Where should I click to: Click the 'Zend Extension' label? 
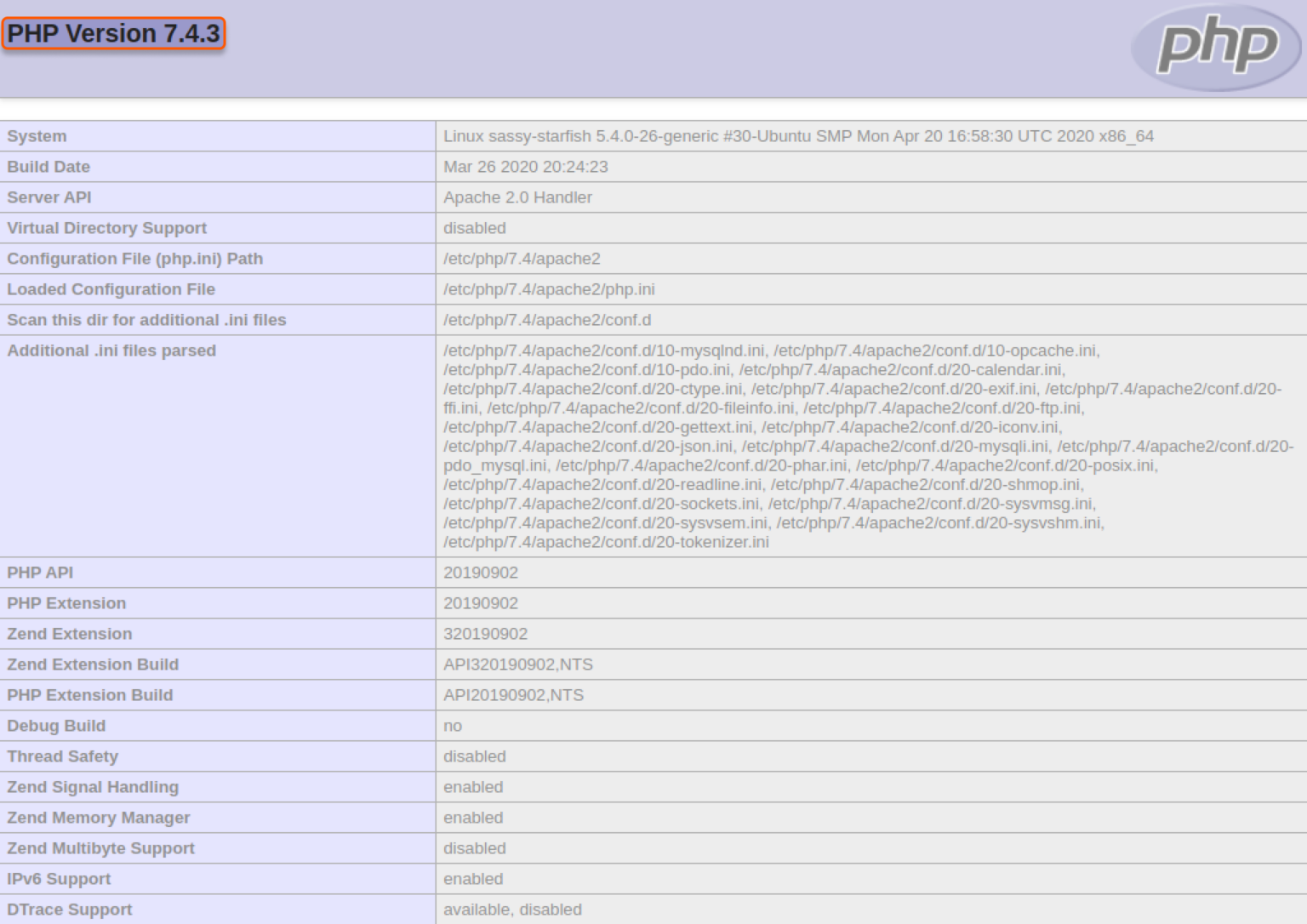point(70,634)
